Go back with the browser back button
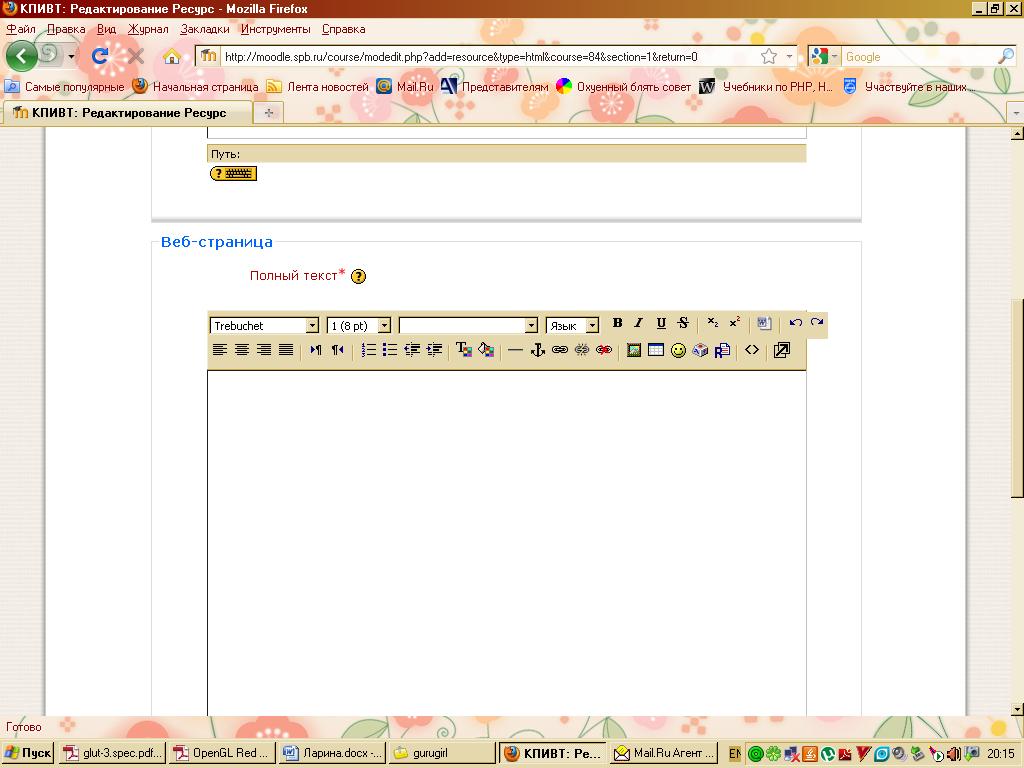 tap(22, 56)
